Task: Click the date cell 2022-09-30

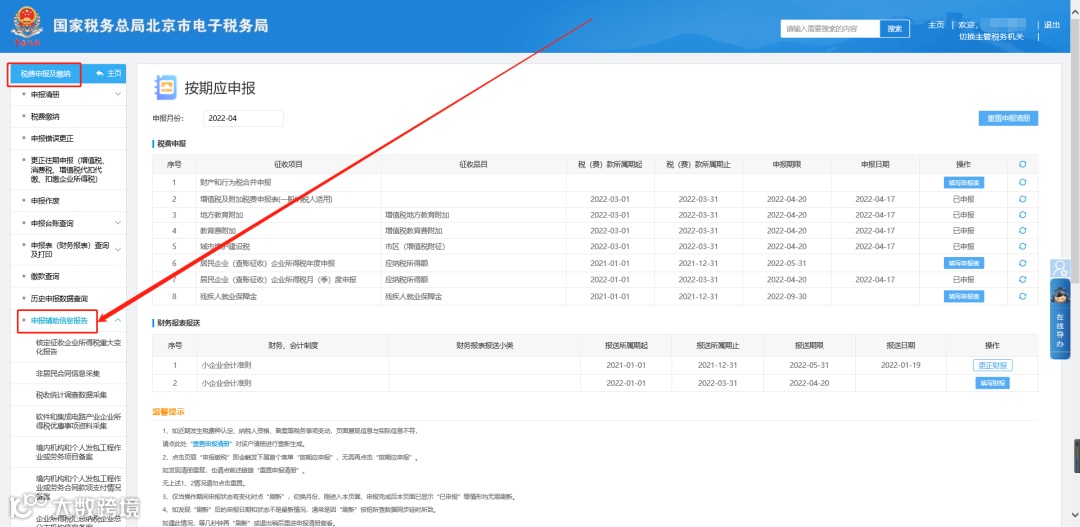Action: (x=787, y=296)
